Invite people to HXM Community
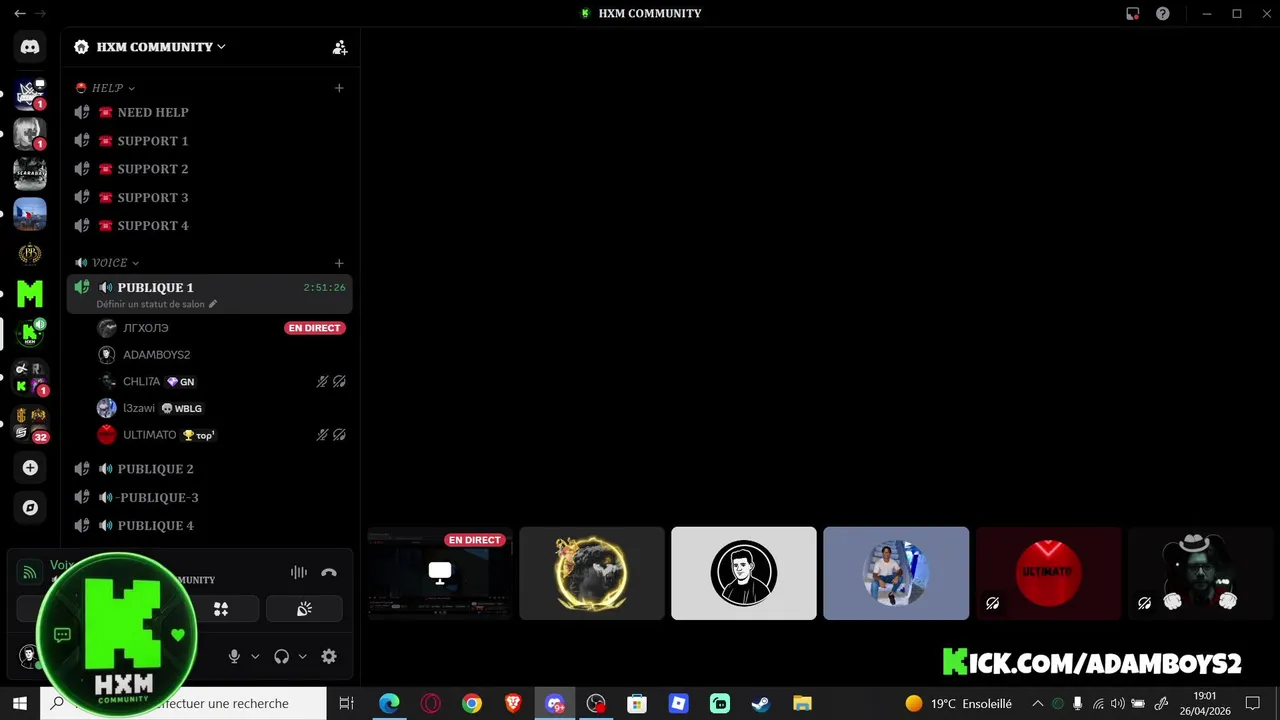The width and height of the screenshot is (1280, 720). click(340, 47)
